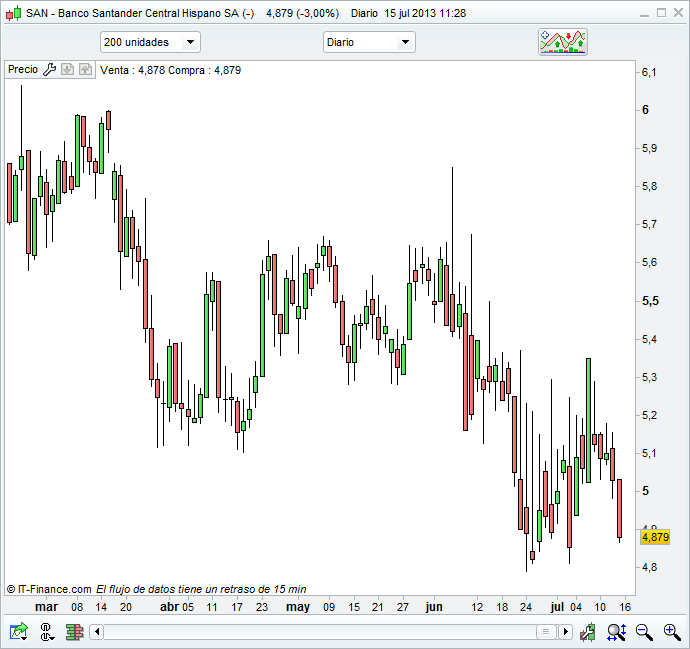Click the 'jun' date axis label
The height and width of the screenshot is (649, 690).
(434, 607)
